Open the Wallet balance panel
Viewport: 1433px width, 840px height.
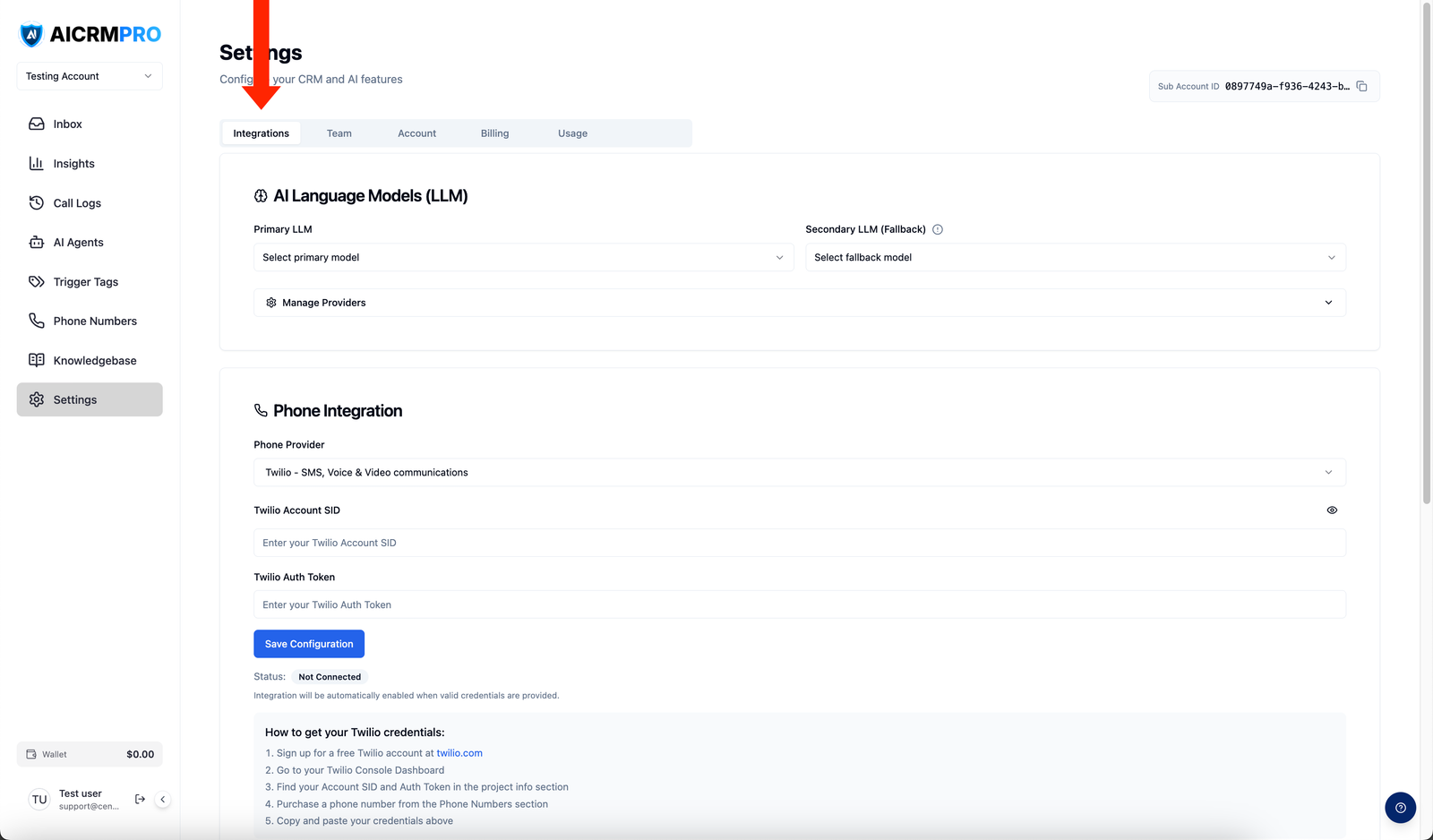(x=90, y=754)
